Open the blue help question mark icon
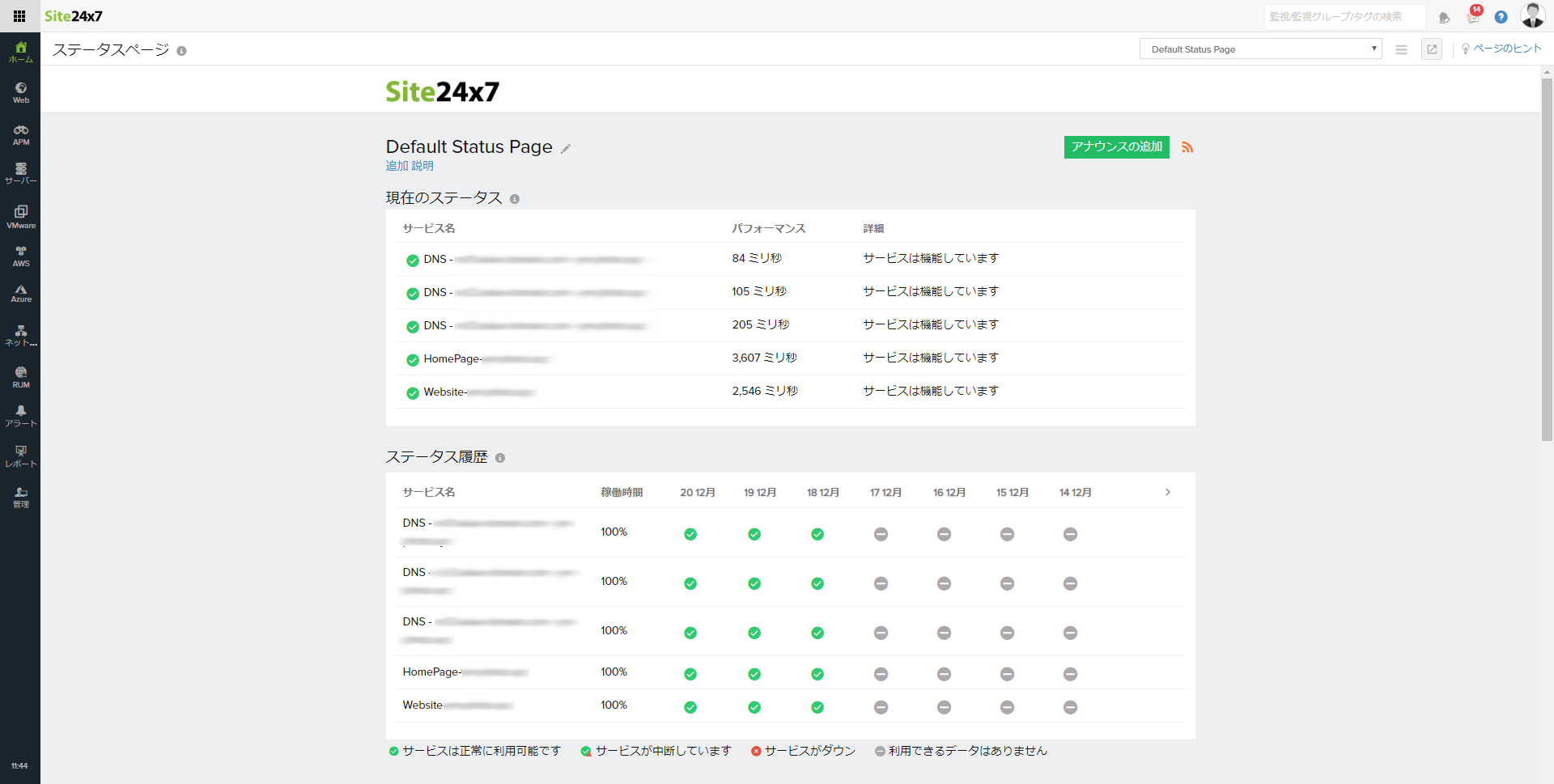The height and width of the screenshot is (784, 1554). pyautogui.click(x=1501, y=17)
